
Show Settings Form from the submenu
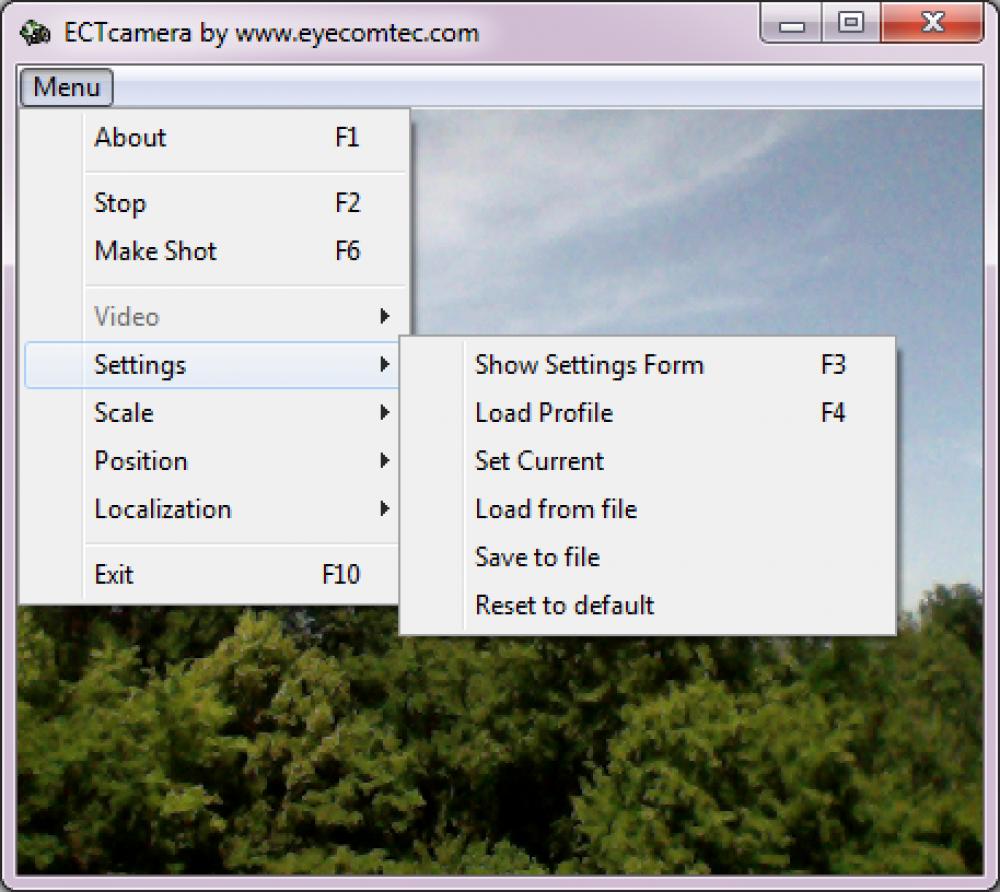click(589, 365)
